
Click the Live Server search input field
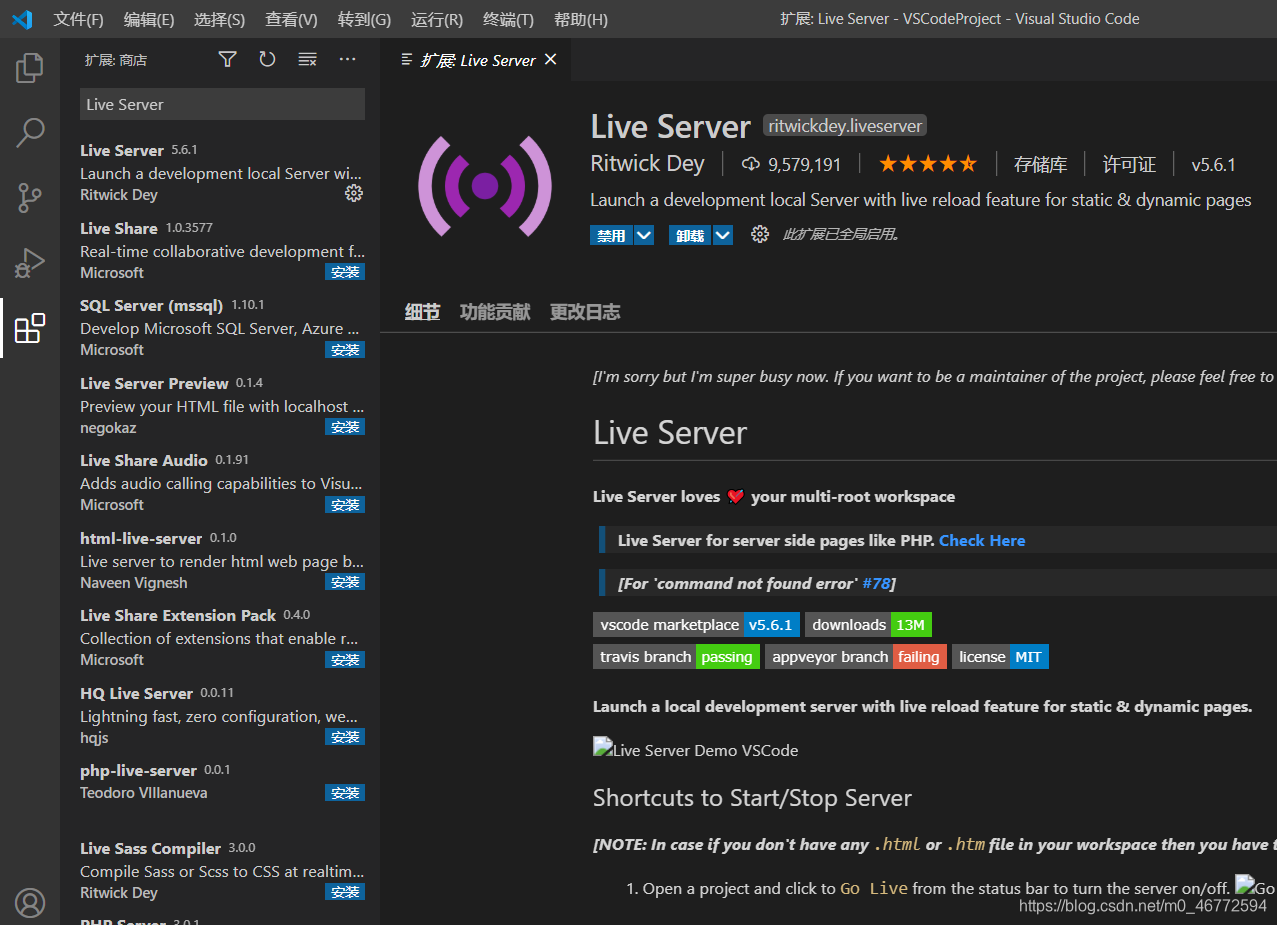click(222, 104)
